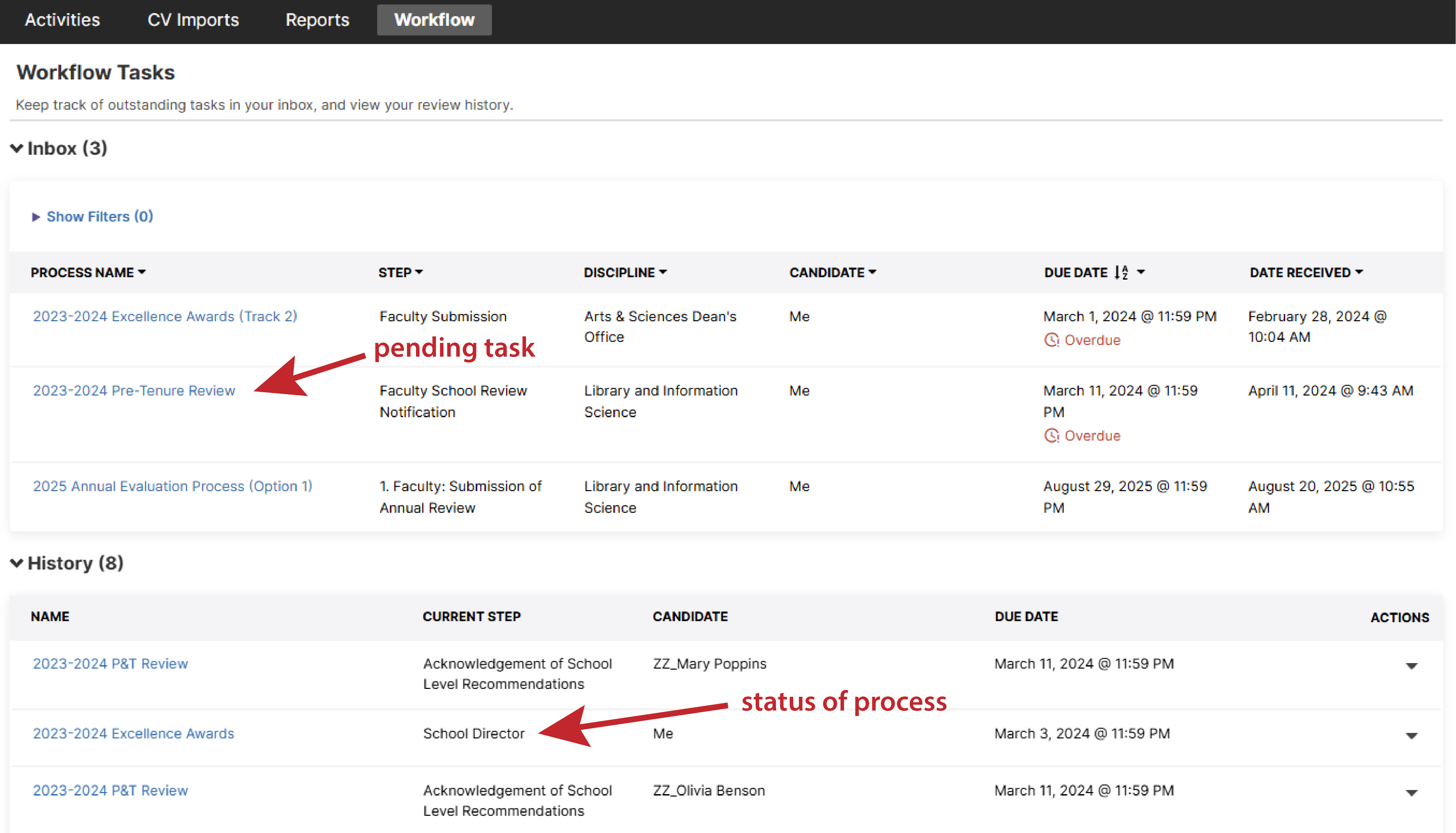The width and height of the screenshot is (1456, 833).
Task: Sort by Process Name column
Action: pyautogui.click(x=89, y=272)
